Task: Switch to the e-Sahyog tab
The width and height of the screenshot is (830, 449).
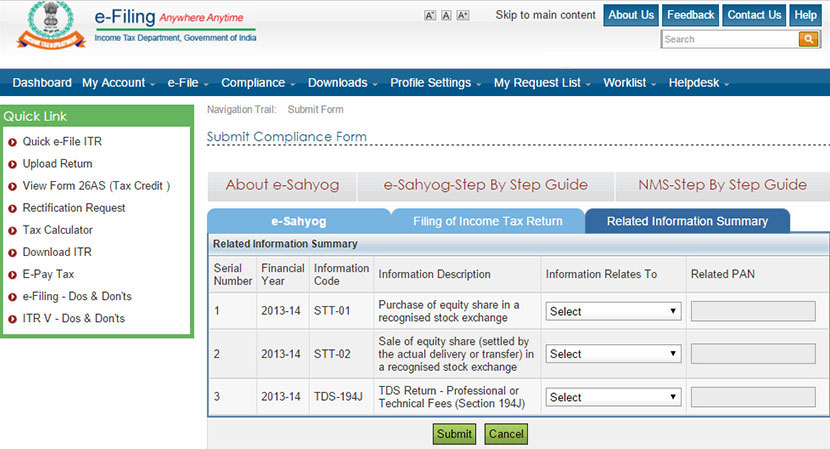Action: point(299,221)
